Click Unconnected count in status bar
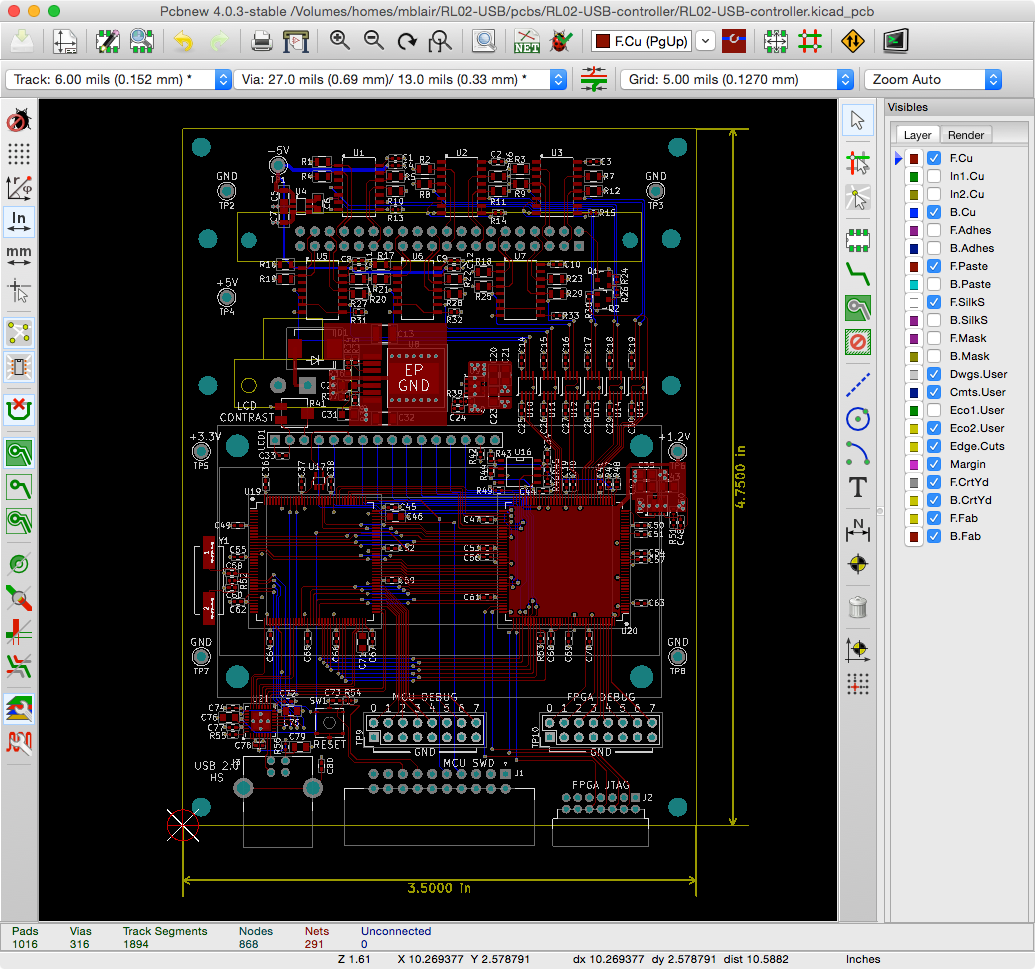 (x=364, y=944)
